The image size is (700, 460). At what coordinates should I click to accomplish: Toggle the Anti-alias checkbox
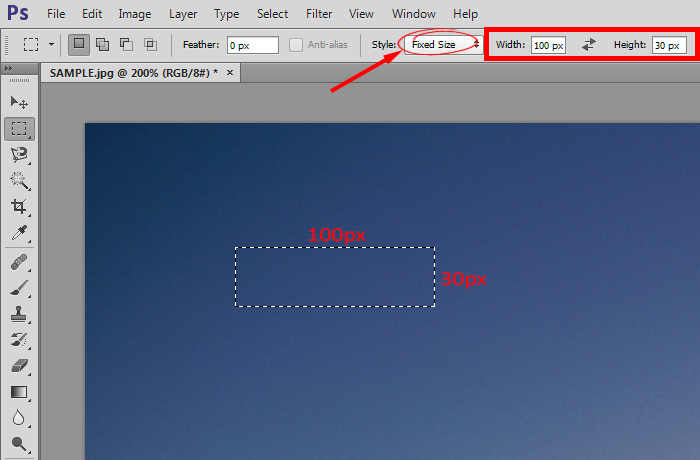(296, 45)
